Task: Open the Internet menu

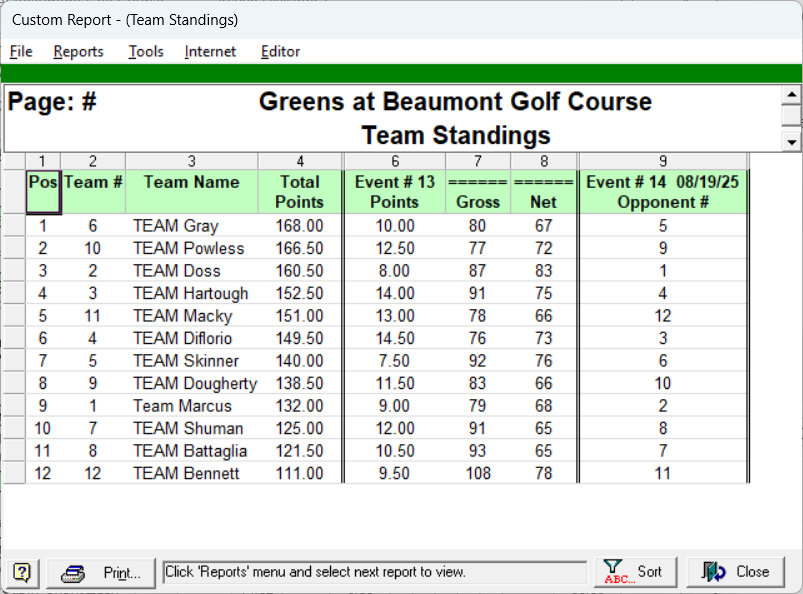Action: 210,52
